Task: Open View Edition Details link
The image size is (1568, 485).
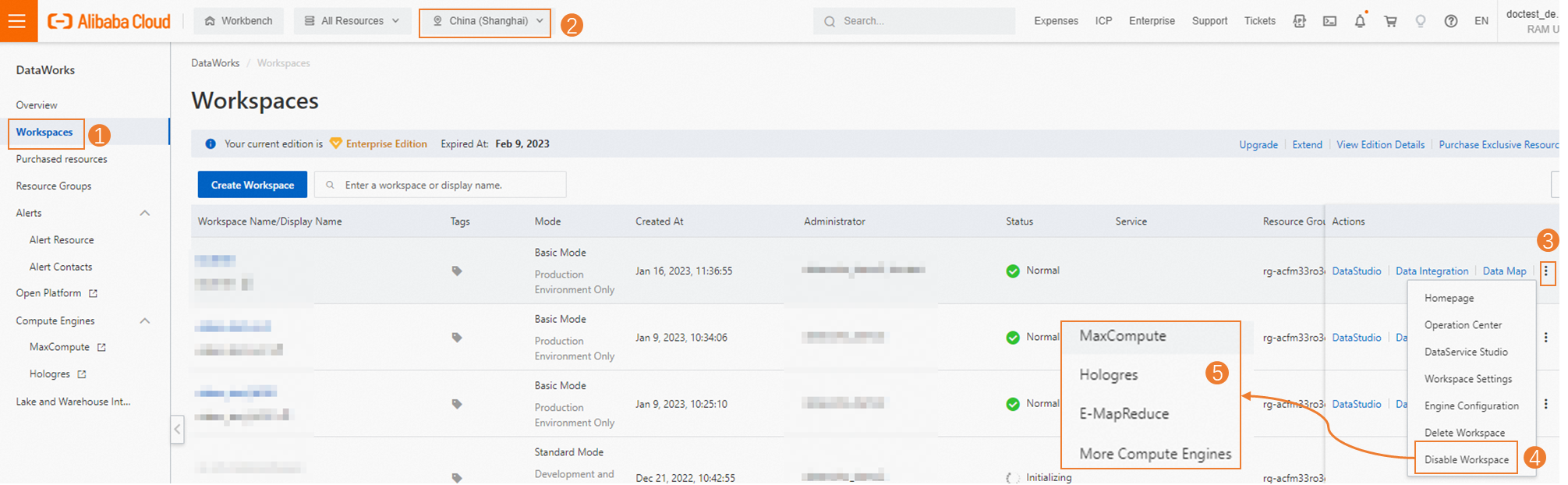Action: [1380, 145]
